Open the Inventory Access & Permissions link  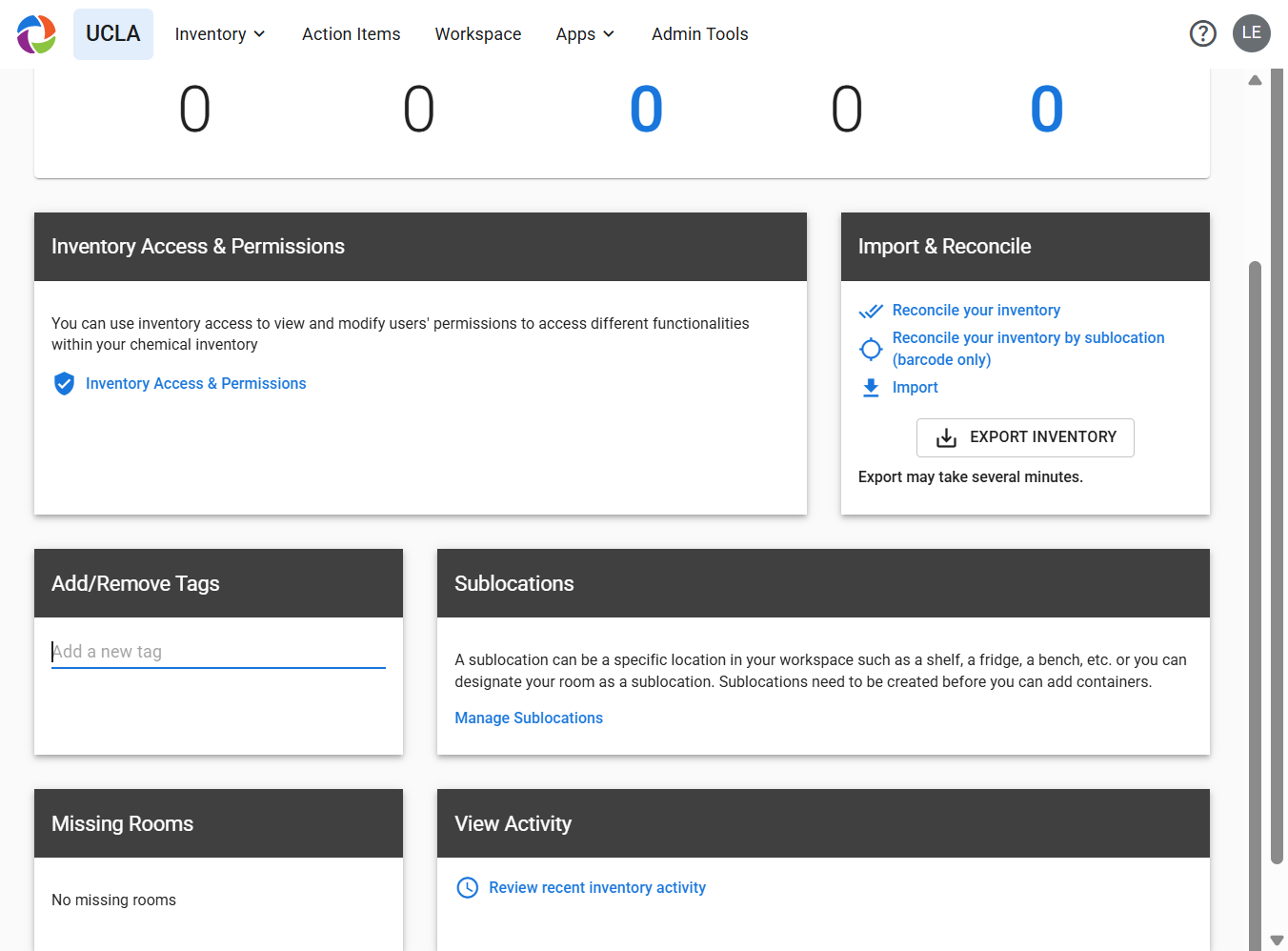(196, 384)
